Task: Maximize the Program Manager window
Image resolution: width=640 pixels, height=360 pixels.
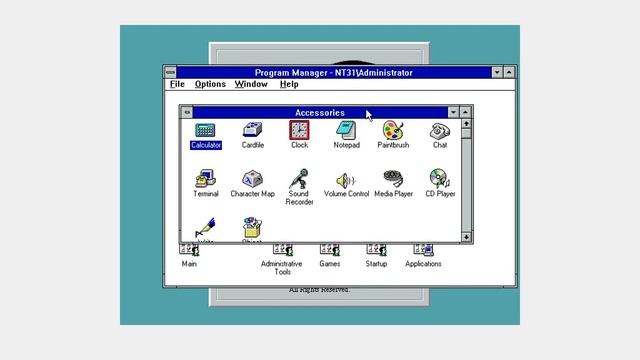Action: point(509,73)
